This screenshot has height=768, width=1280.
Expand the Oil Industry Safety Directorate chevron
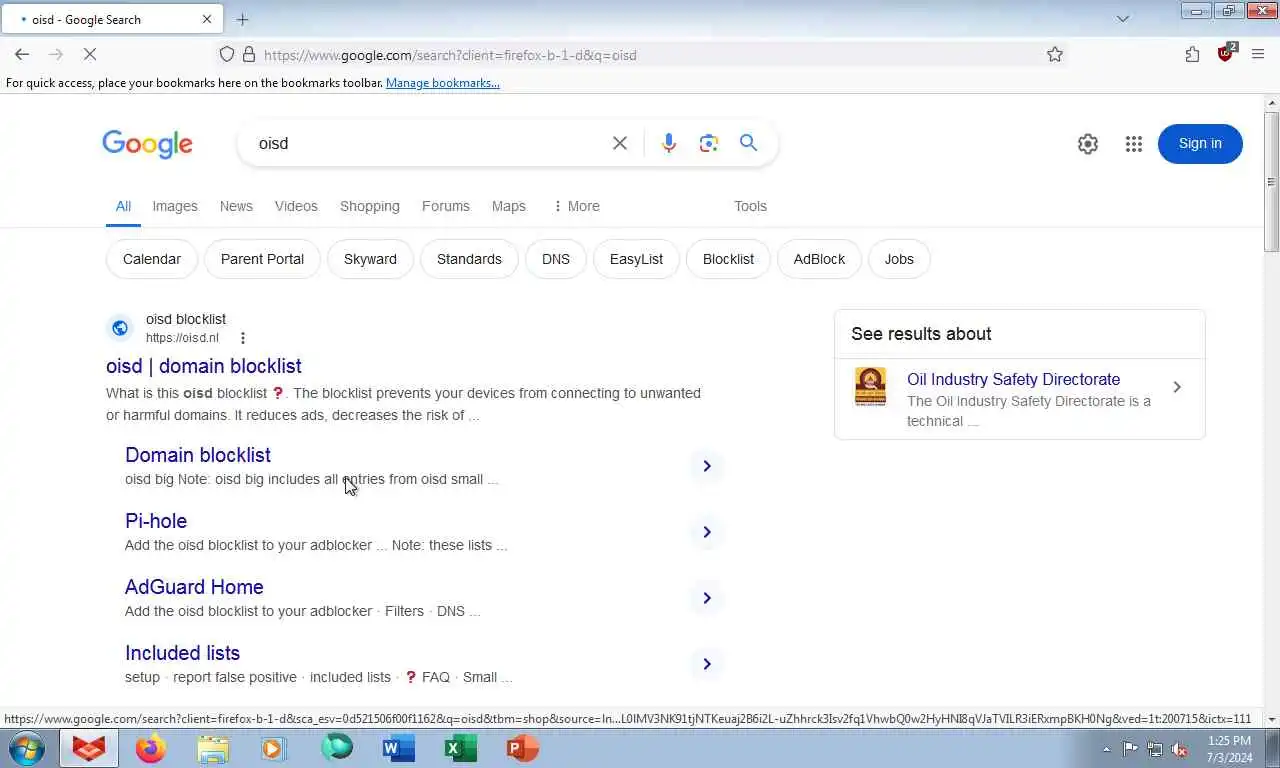(x=1177, y=387)
